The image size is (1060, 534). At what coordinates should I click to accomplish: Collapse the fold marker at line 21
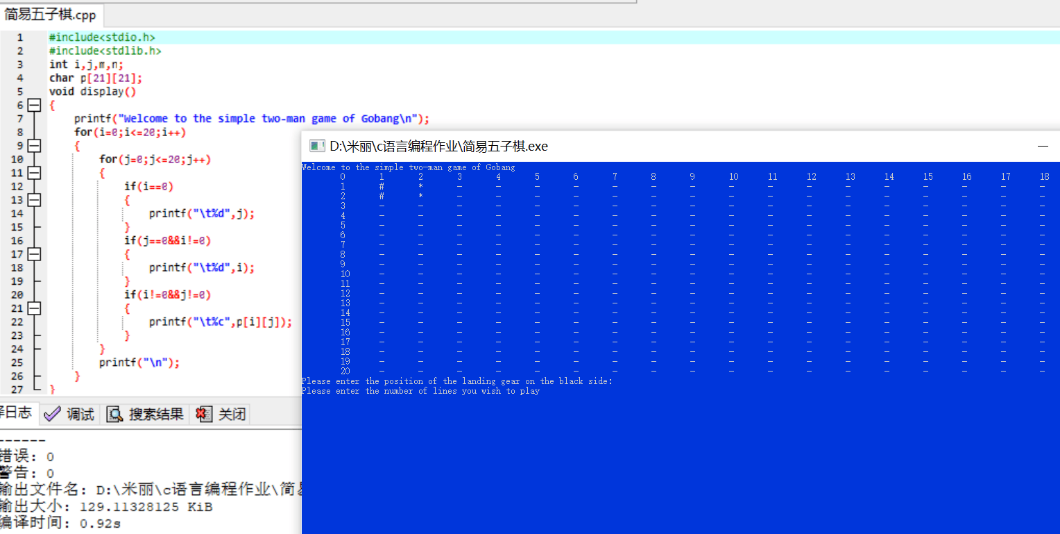click(34, 309)
